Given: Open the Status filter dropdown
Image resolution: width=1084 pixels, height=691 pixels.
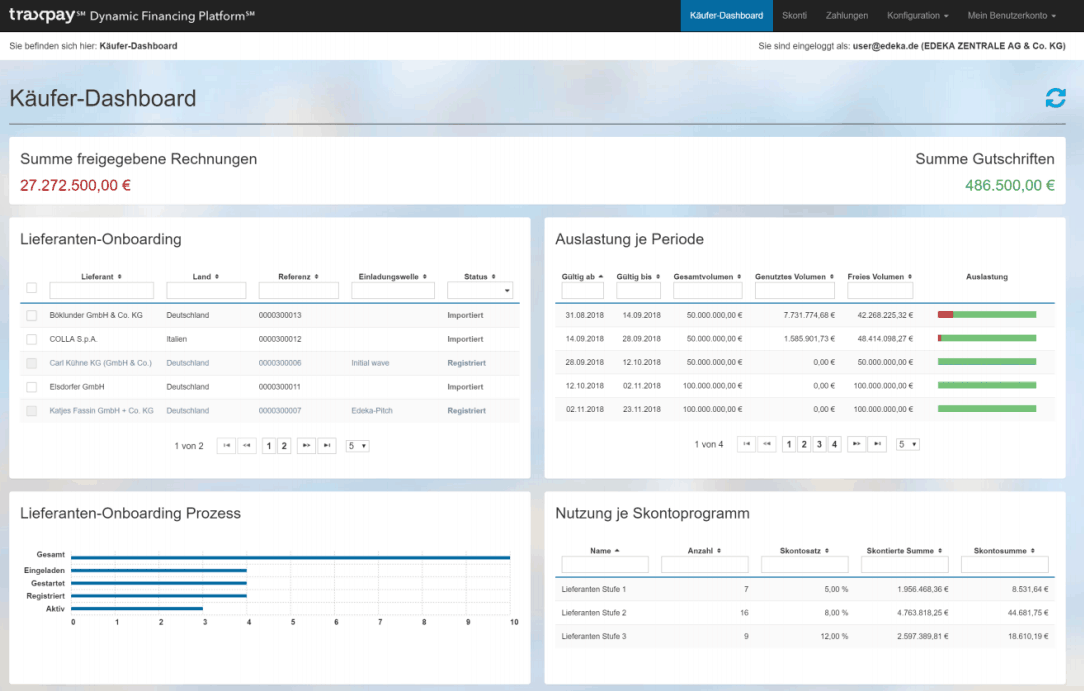Looking at the screenshot, I should pyautogui.click(x=480, y=290).
